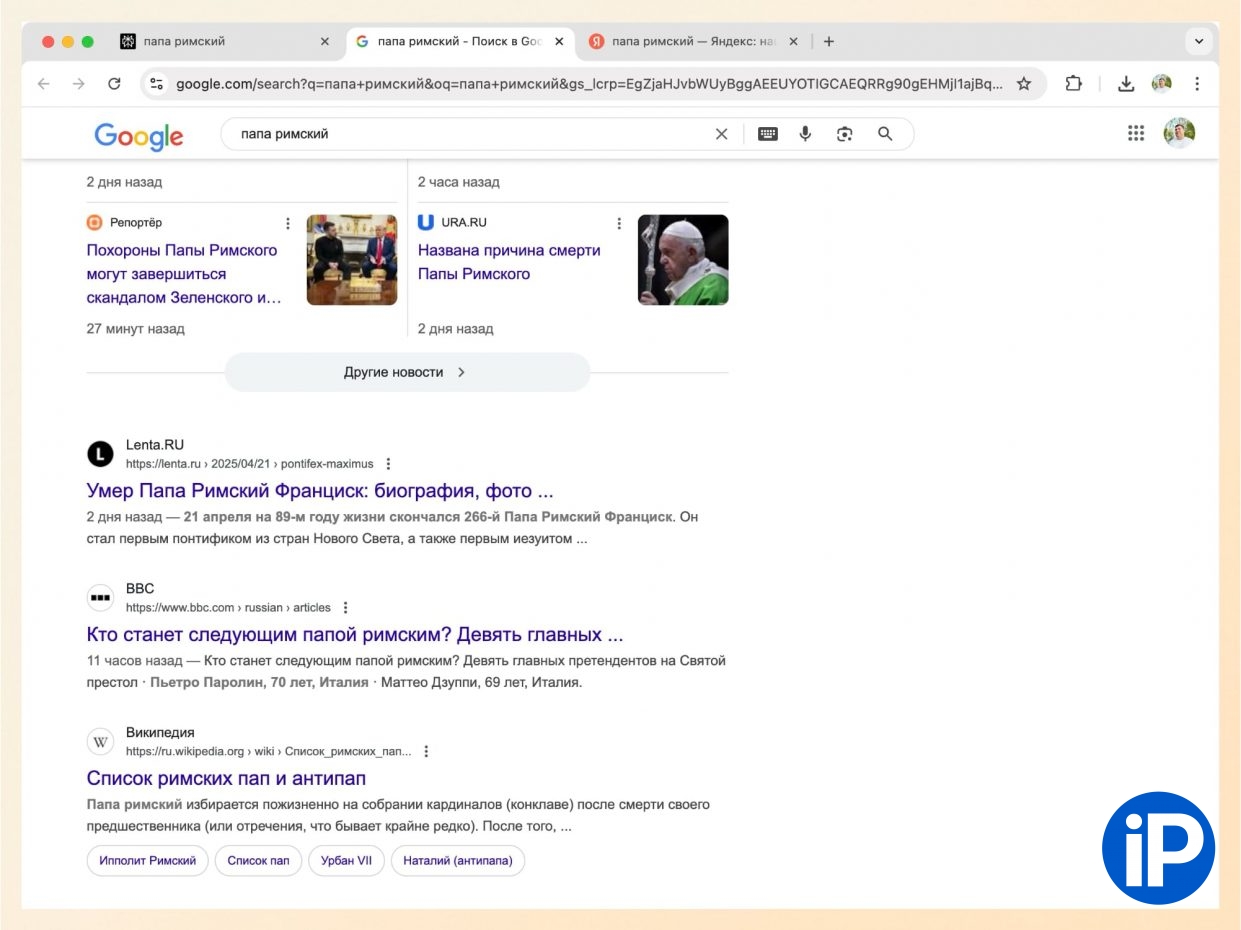Open the three-dot menu next to BBC result
Viewport: 1241px width, 930px height.
pyautogui.click(x=346, y=608)
